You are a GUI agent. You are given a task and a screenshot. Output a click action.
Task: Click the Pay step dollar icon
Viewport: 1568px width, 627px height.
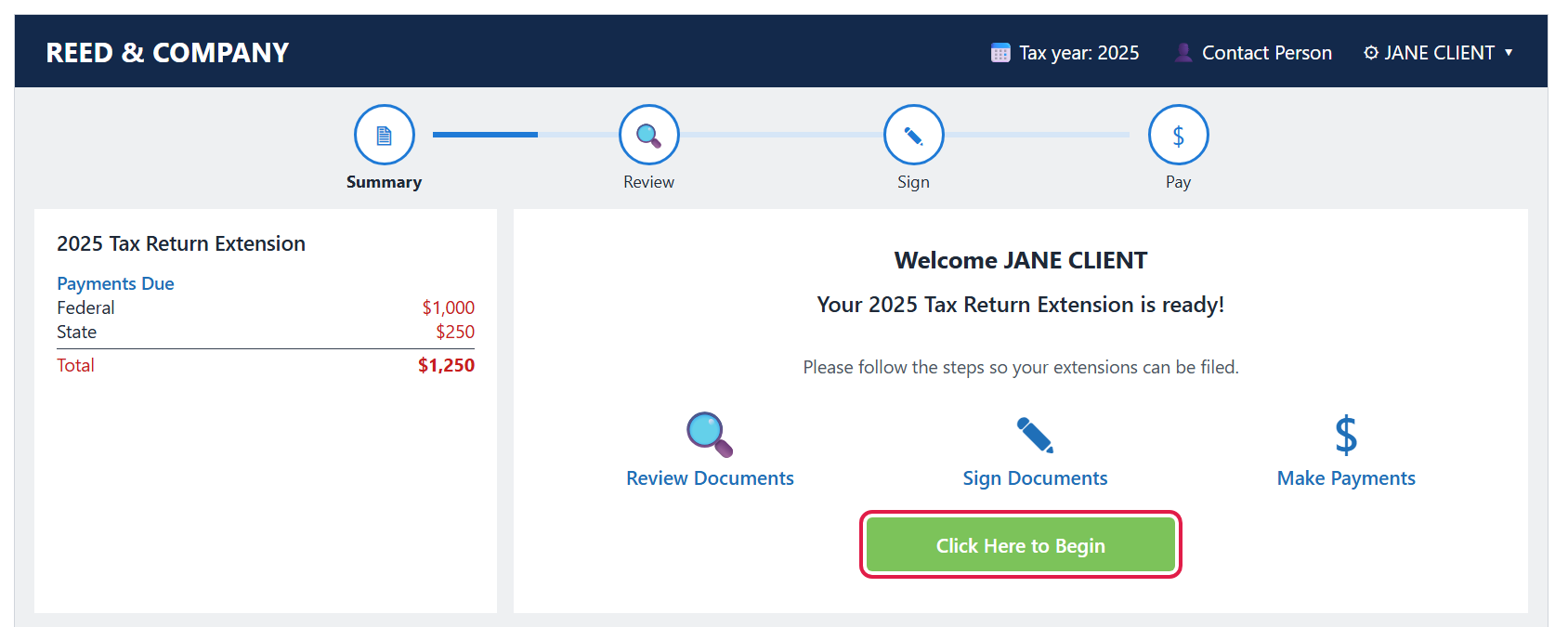pyautogui.click(x=1178, y=135)
